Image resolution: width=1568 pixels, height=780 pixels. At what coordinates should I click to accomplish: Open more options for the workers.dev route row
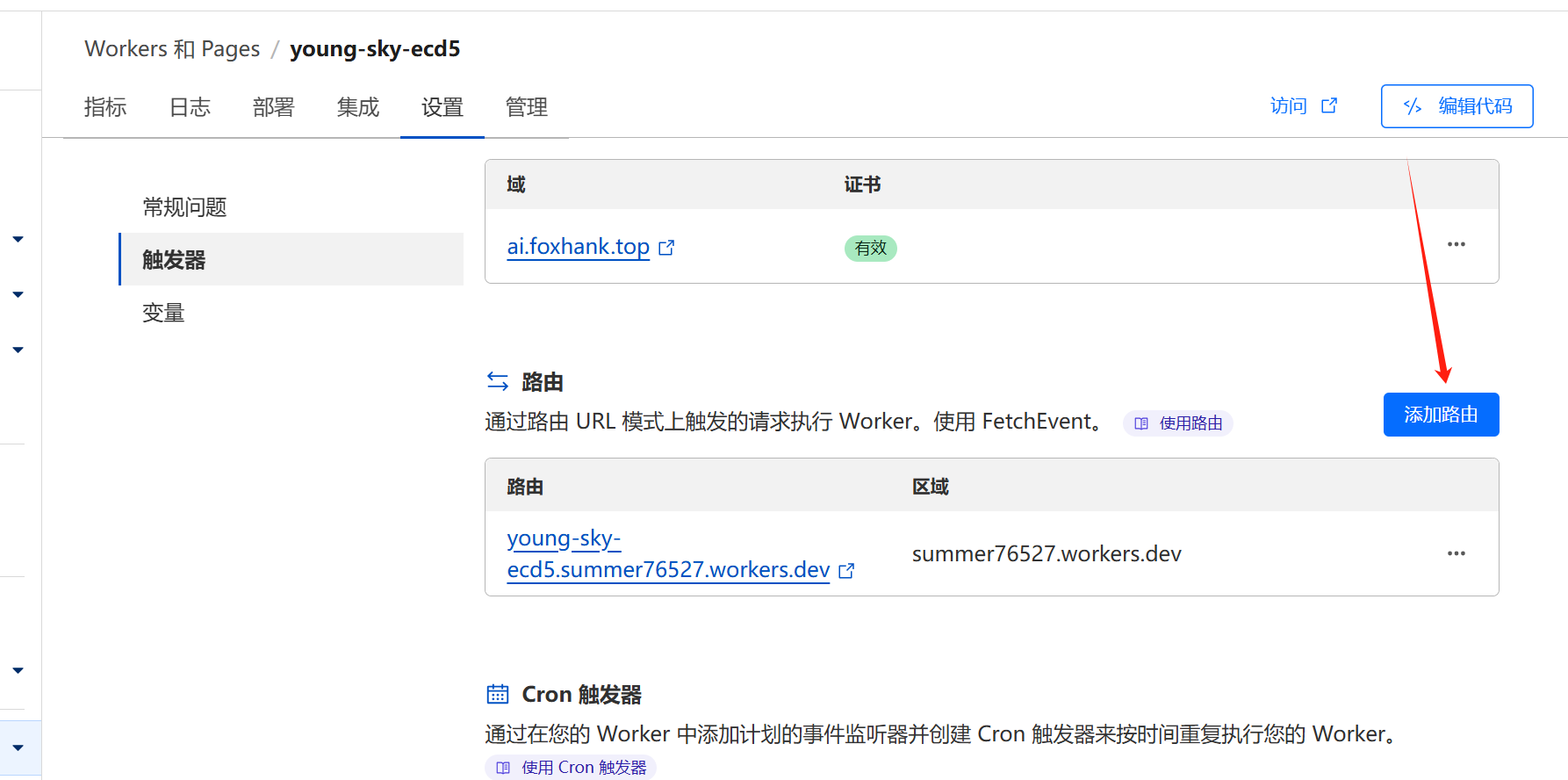(1457, 553)
